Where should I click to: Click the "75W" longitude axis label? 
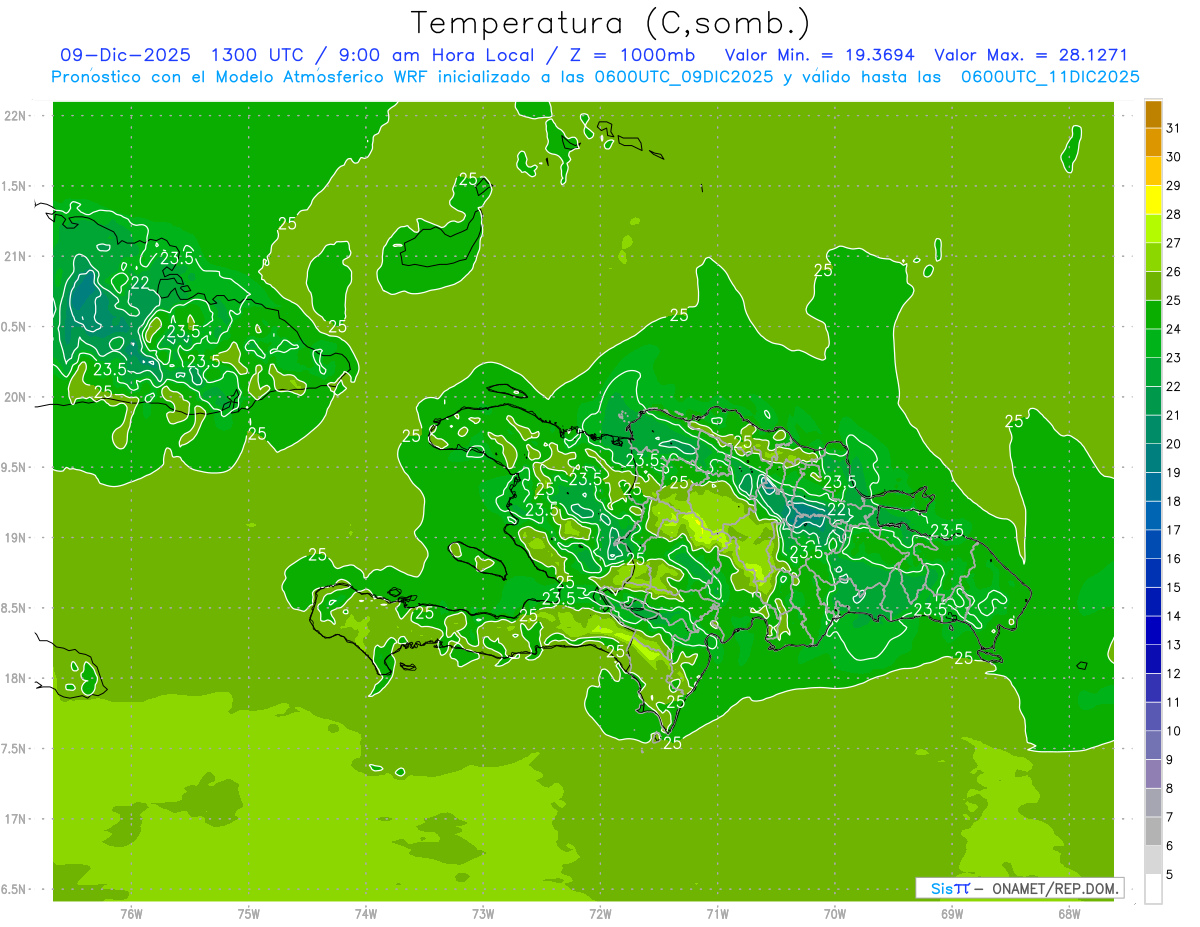249,913
